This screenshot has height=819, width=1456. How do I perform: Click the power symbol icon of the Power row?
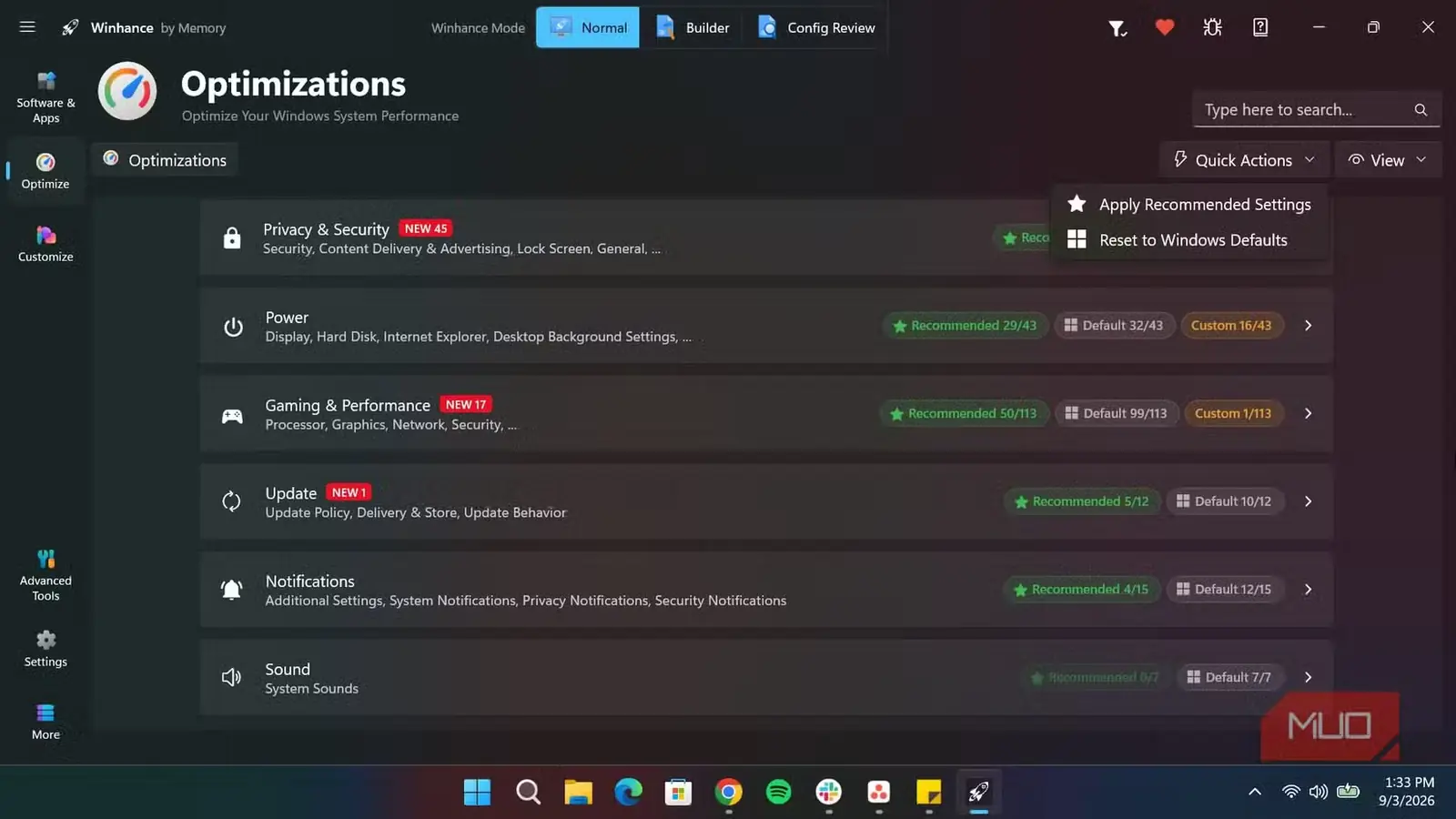tap(233, 326)
